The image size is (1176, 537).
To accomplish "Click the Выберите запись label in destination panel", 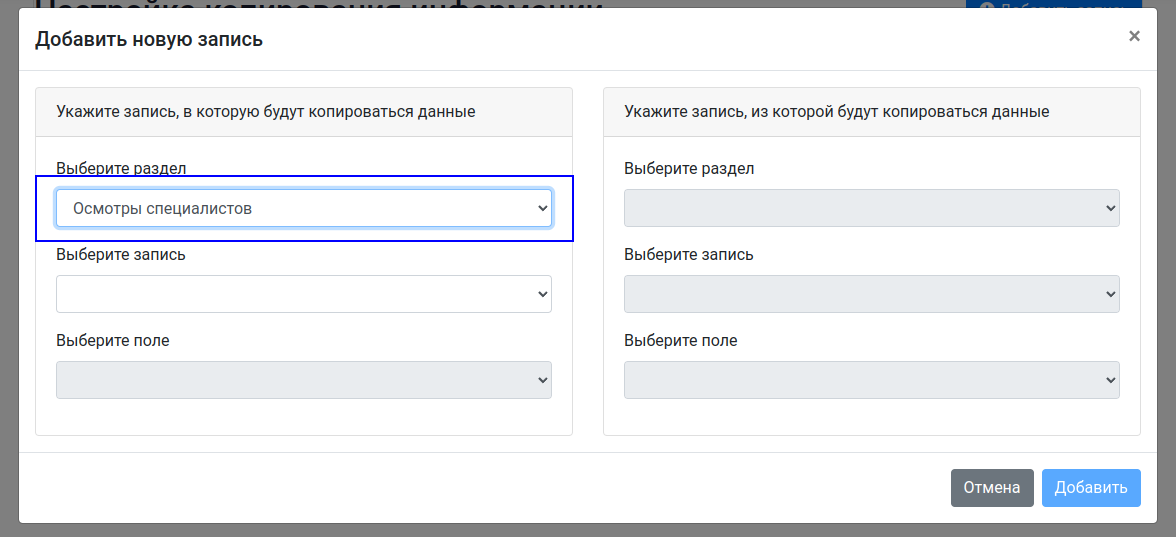I will tap(121, 254).
